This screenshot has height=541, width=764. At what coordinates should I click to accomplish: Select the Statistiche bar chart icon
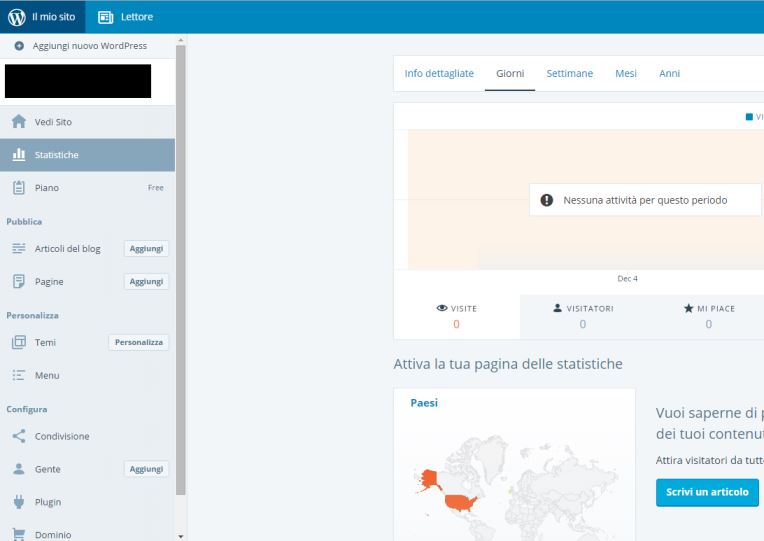[18, 155]
